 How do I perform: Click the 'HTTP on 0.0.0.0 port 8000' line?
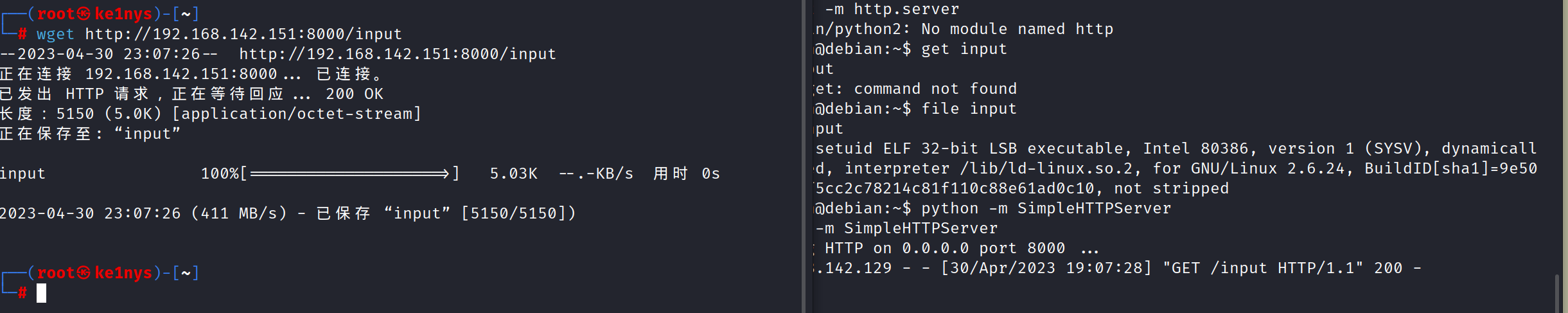944,248
